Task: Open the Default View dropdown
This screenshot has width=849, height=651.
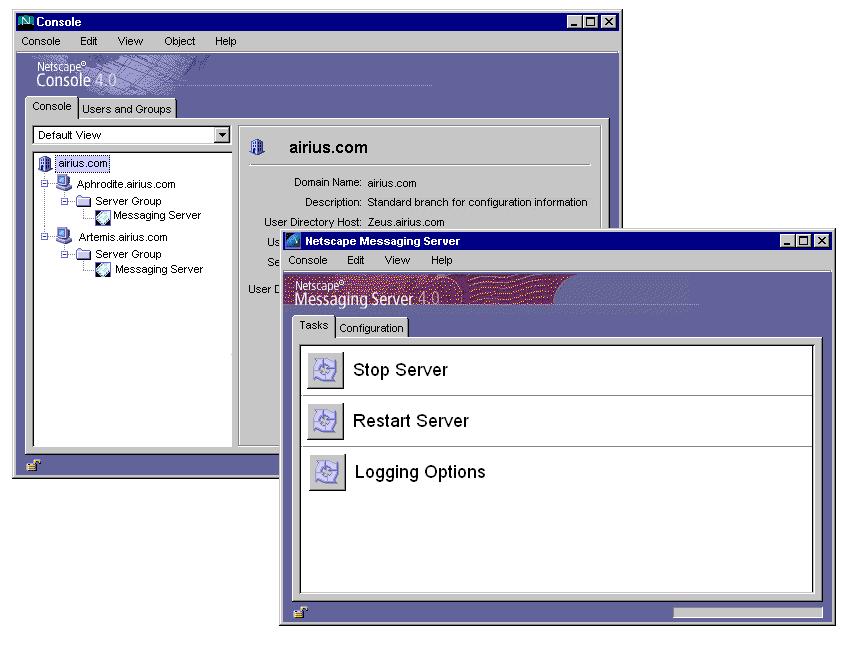Action: click(x=222, y=135)
